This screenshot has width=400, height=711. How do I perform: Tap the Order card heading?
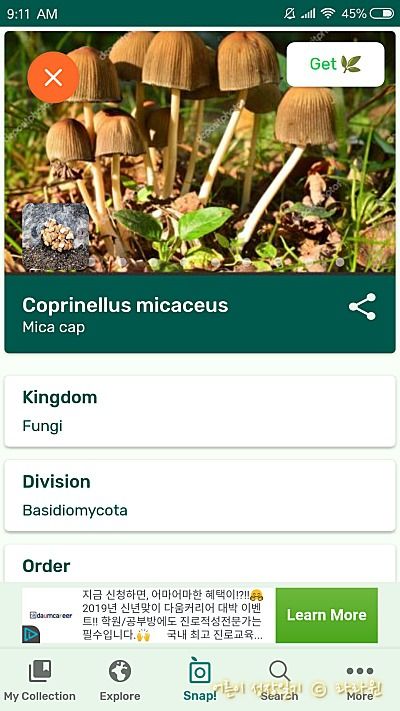pyautogui.click(x=46, y=565)
